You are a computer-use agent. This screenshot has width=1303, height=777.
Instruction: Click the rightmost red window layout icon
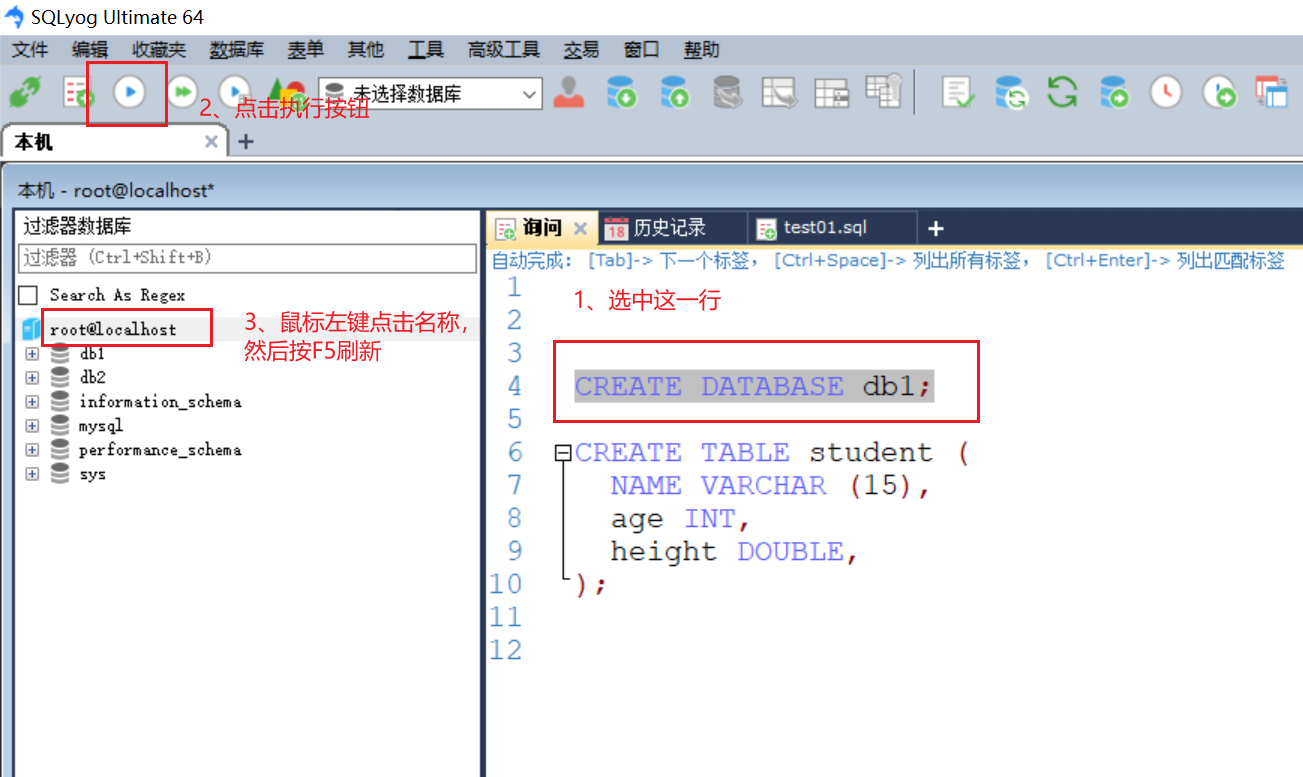point(1272,93)
